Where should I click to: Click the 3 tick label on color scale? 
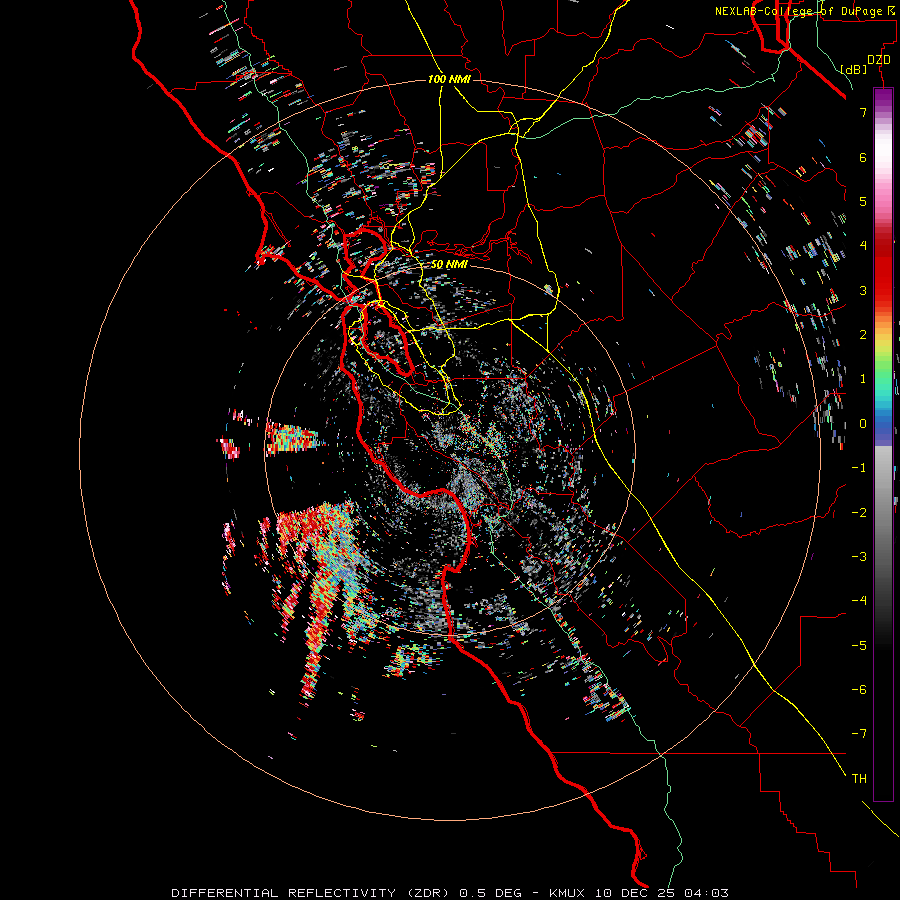(x=863, y=290)
